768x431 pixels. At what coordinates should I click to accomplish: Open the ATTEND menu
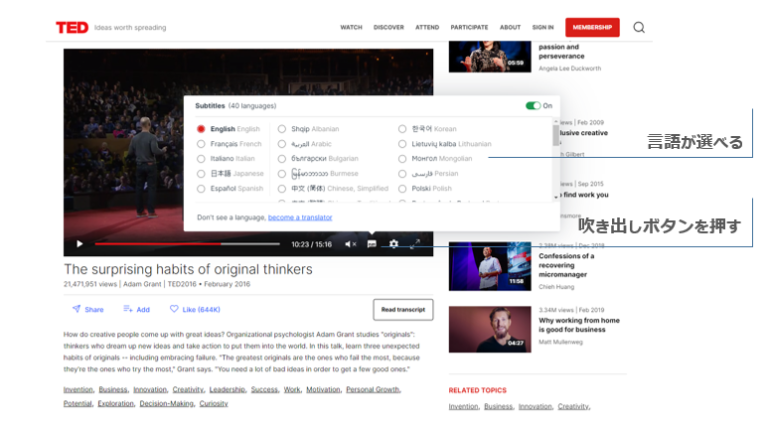tap(427, 27)
